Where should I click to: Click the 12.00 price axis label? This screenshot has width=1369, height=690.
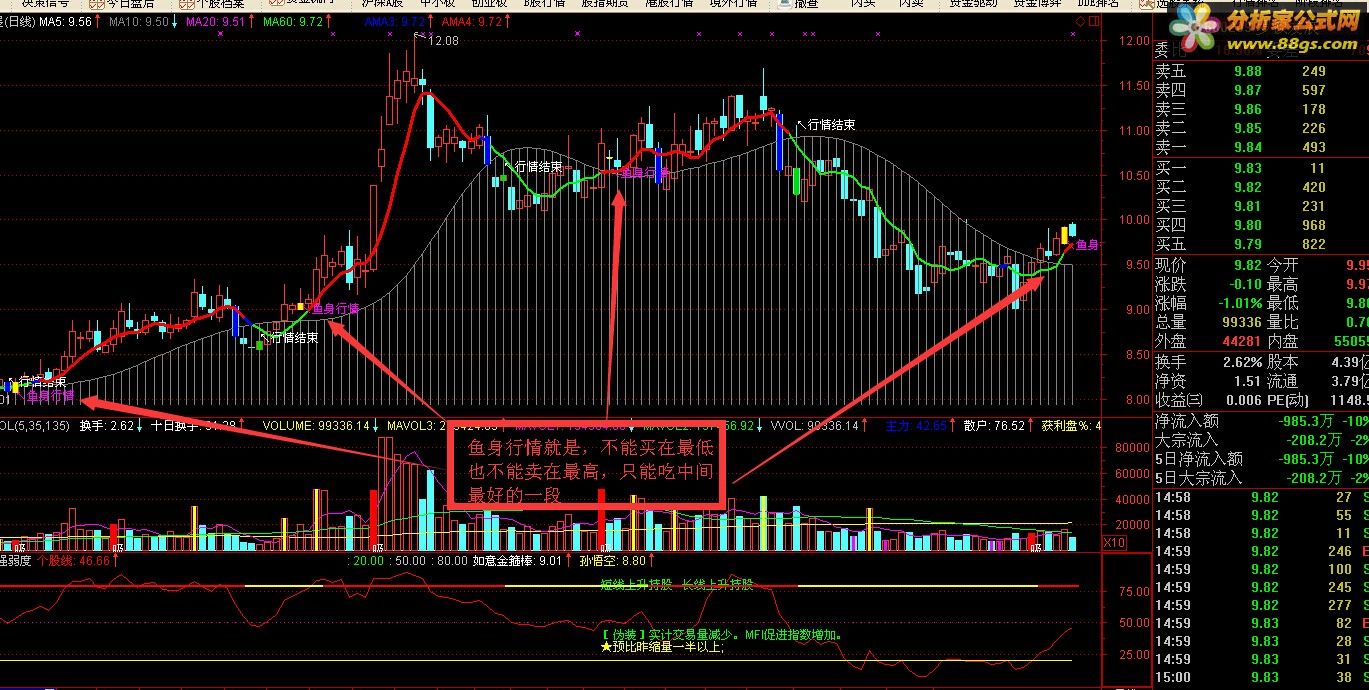1134,42
